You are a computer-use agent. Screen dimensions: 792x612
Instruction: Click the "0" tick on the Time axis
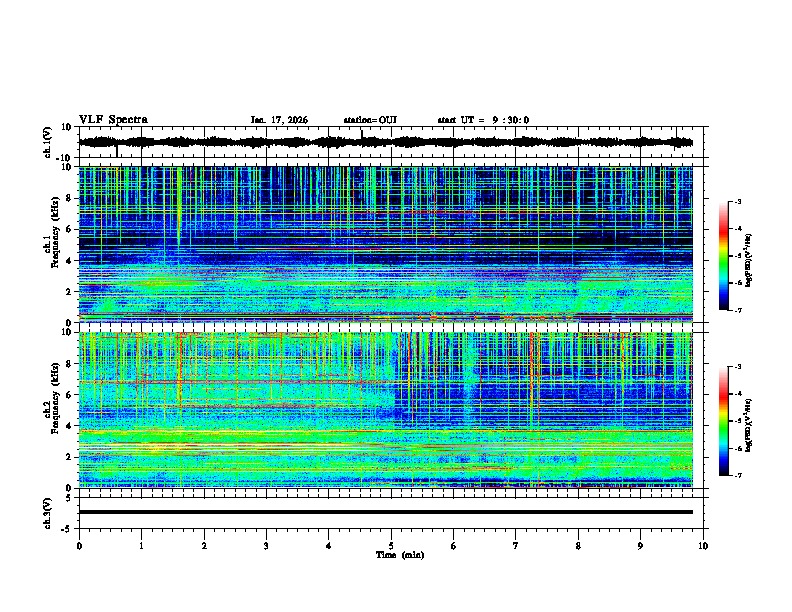point(79,546)
